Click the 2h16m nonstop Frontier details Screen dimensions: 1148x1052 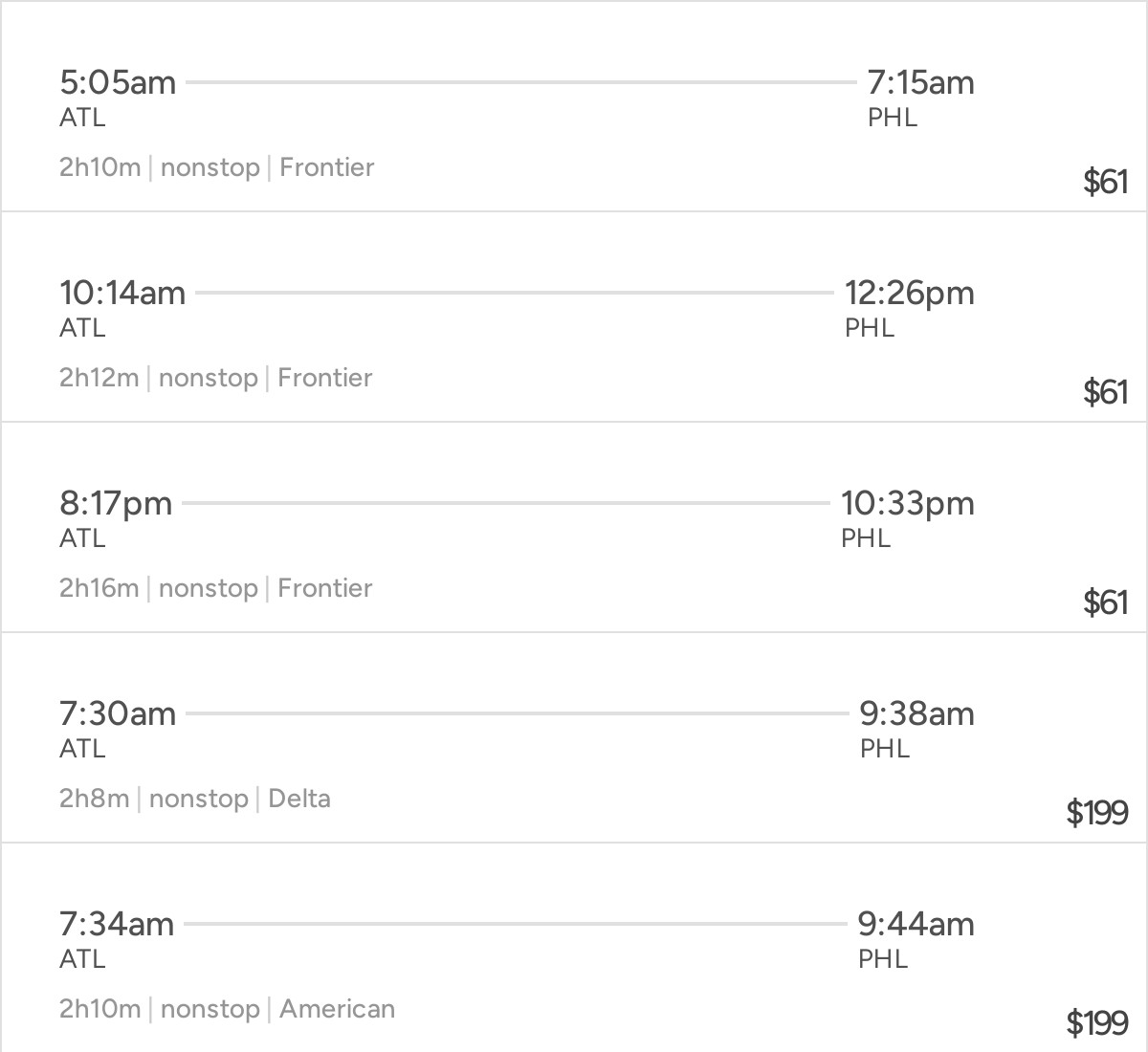point(216,588)
